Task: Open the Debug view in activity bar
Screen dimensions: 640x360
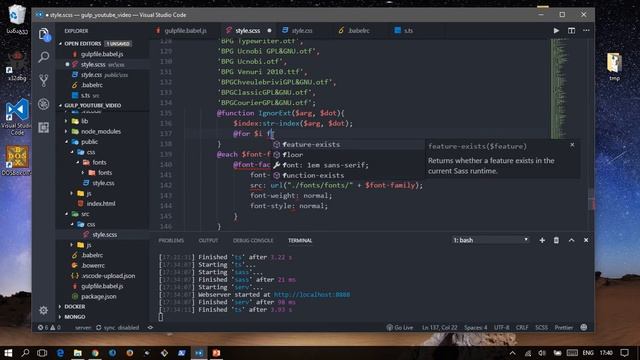Action: coord(44,104)
